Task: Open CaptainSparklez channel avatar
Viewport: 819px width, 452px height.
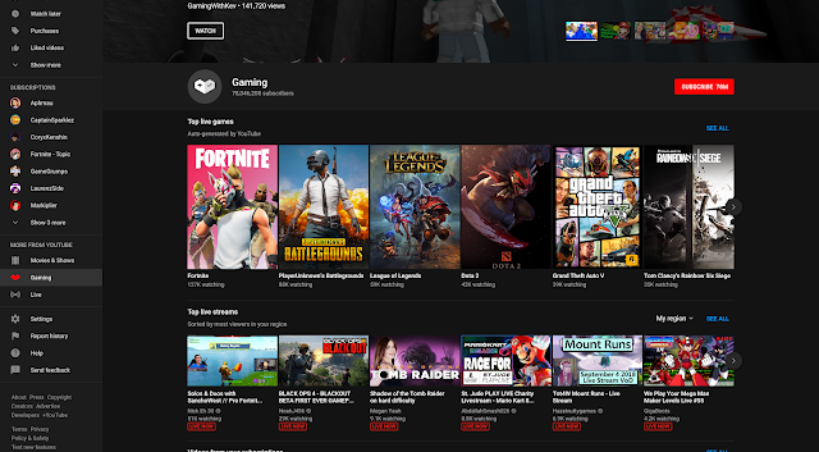Action: click(x=15, y=120)
